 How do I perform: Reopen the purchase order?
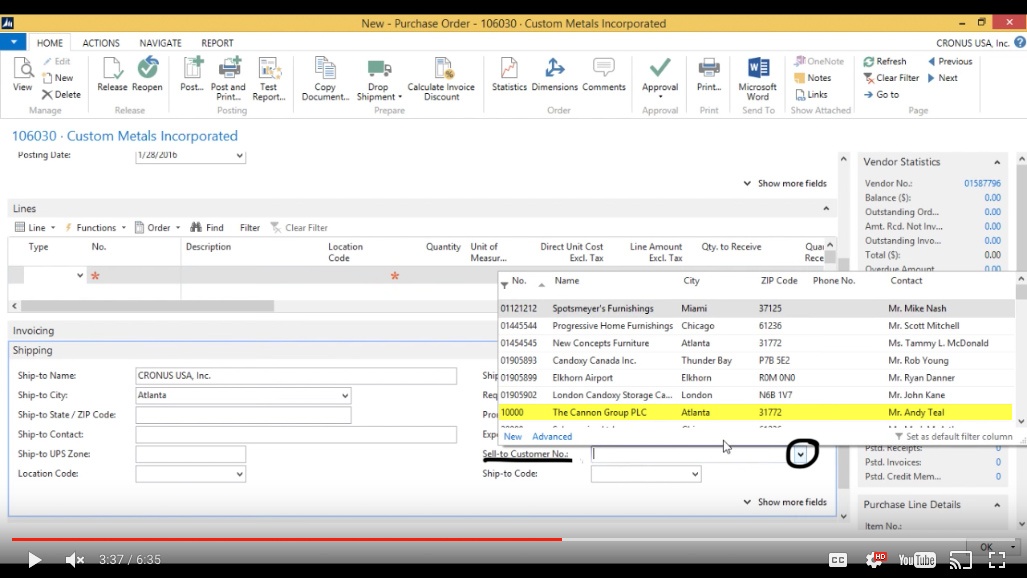pyautogui.click(x=147, y=74)
